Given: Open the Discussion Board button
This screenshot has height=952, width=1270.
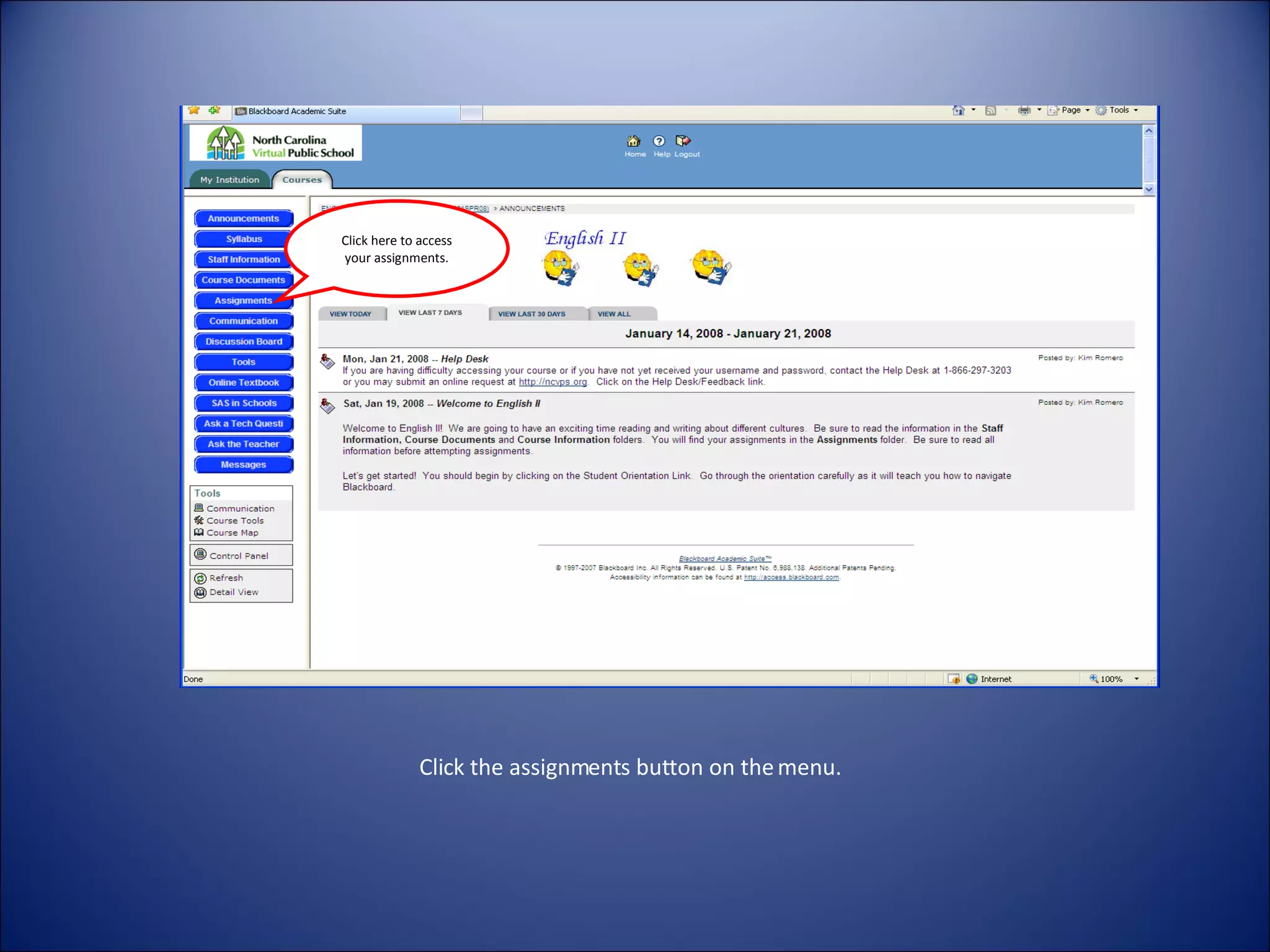Looking at the screenshot, I should [243, 342].
